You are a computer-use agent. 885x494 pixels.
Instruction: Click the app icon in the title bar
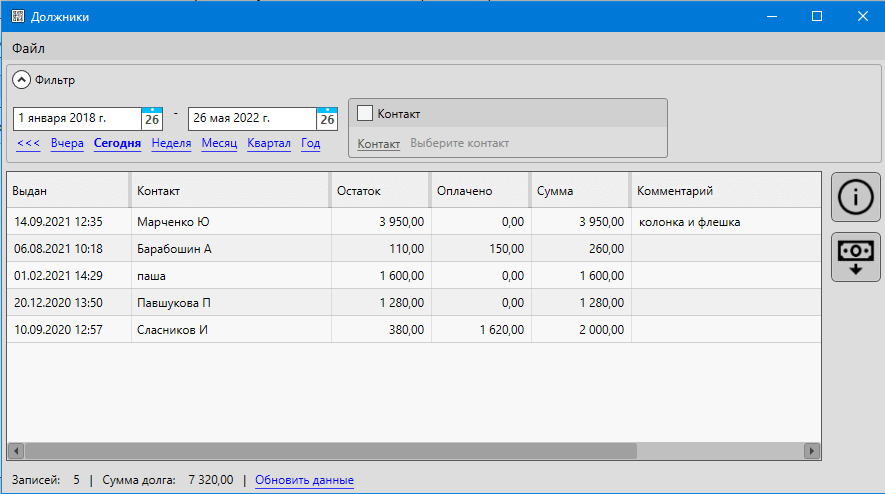(x=17, y=17)
